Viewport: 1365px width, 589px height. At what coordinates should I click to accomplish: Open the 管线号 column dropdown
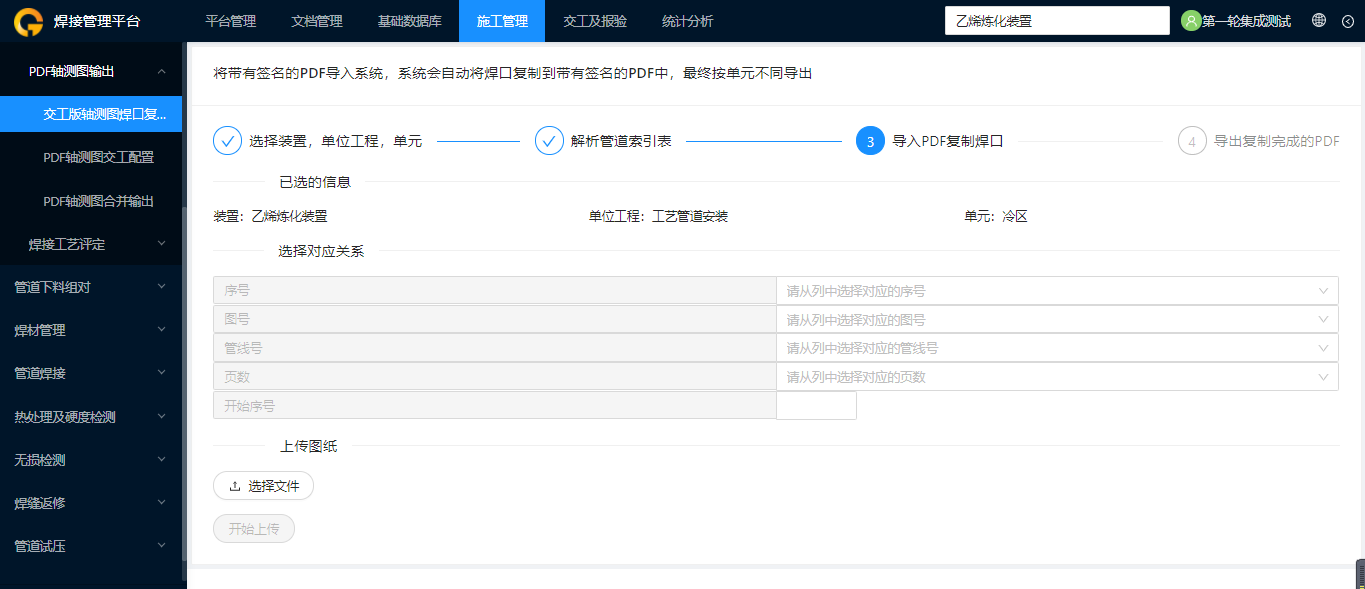pos(1057,348)
